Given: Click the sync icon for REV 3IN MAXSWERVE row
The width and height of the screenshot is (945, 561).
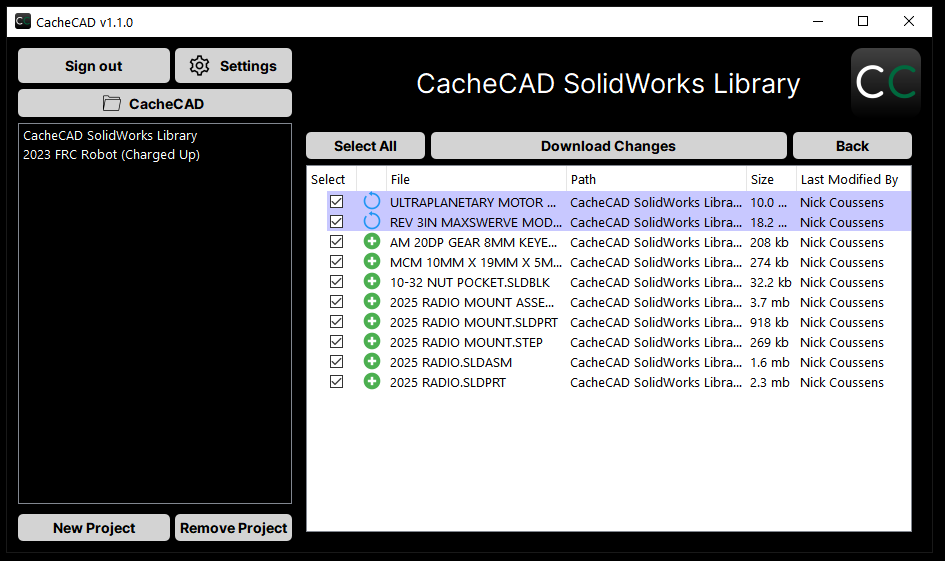Looking at the screenshot, I should point(372,221).
